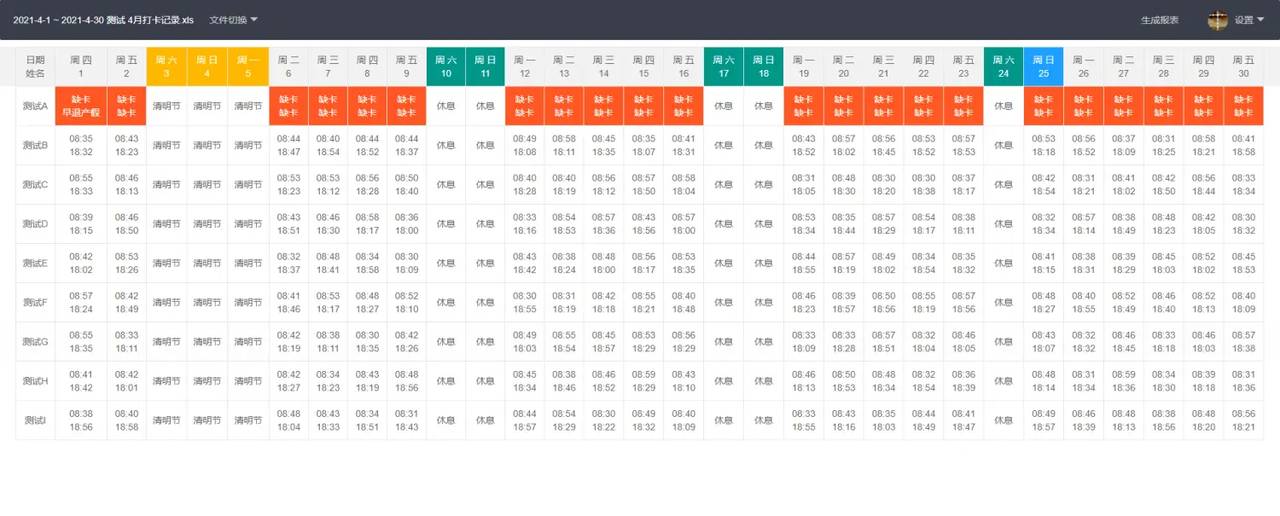This screenshot has width=1280, height=516.
Task: Click 测试H's 08:31 18:36 cell on day 30
Action: [x=1244, y=380]
